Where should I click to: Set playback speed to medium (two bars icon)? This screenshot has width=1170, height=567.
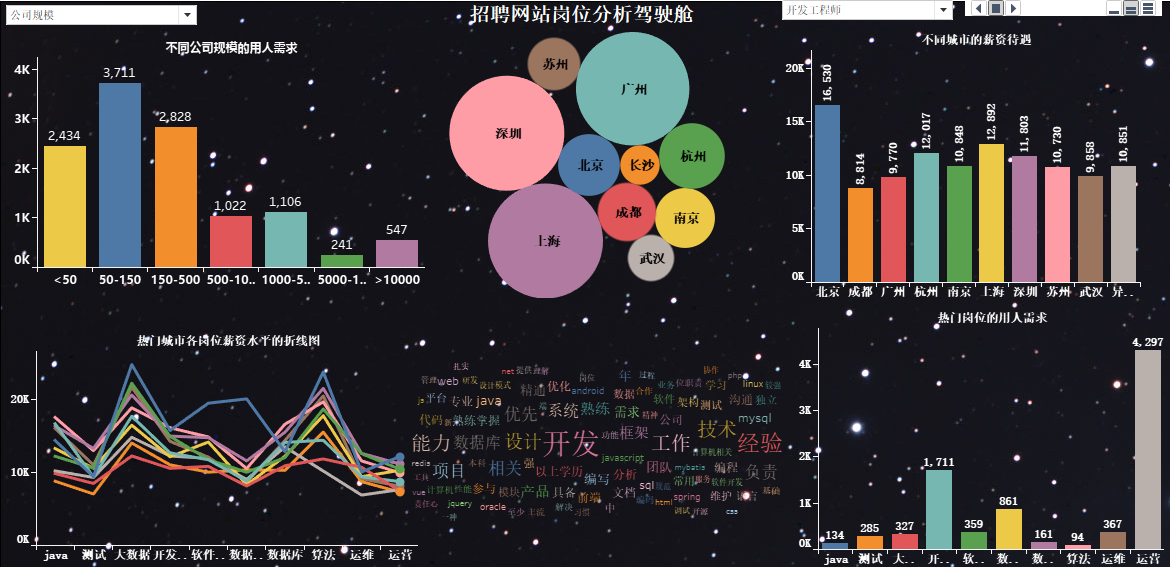point(1130,8)
